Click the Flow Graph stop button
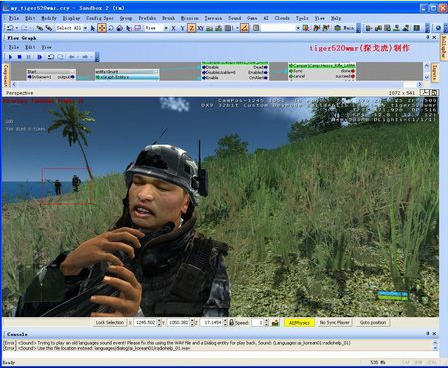 (x=19, y=57)
